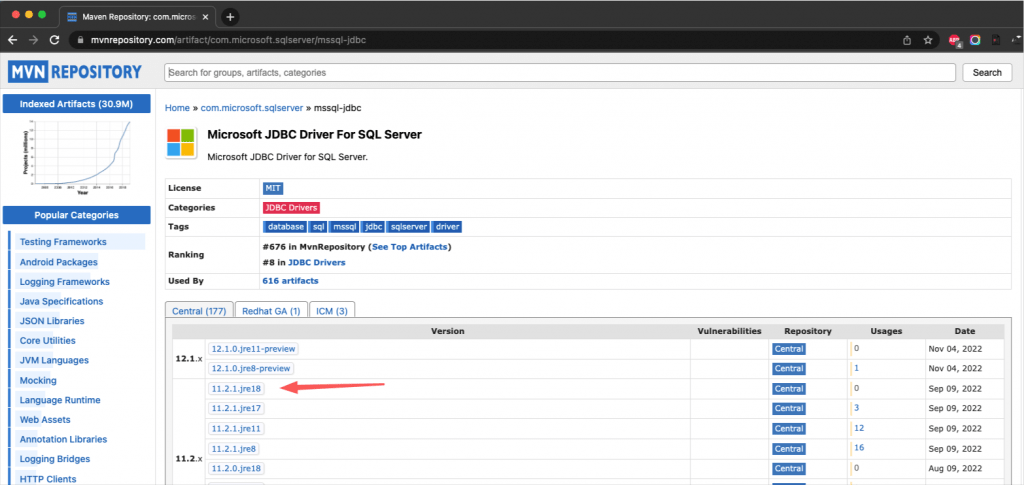
Task: Click the search input field
Action: (560, 72)
